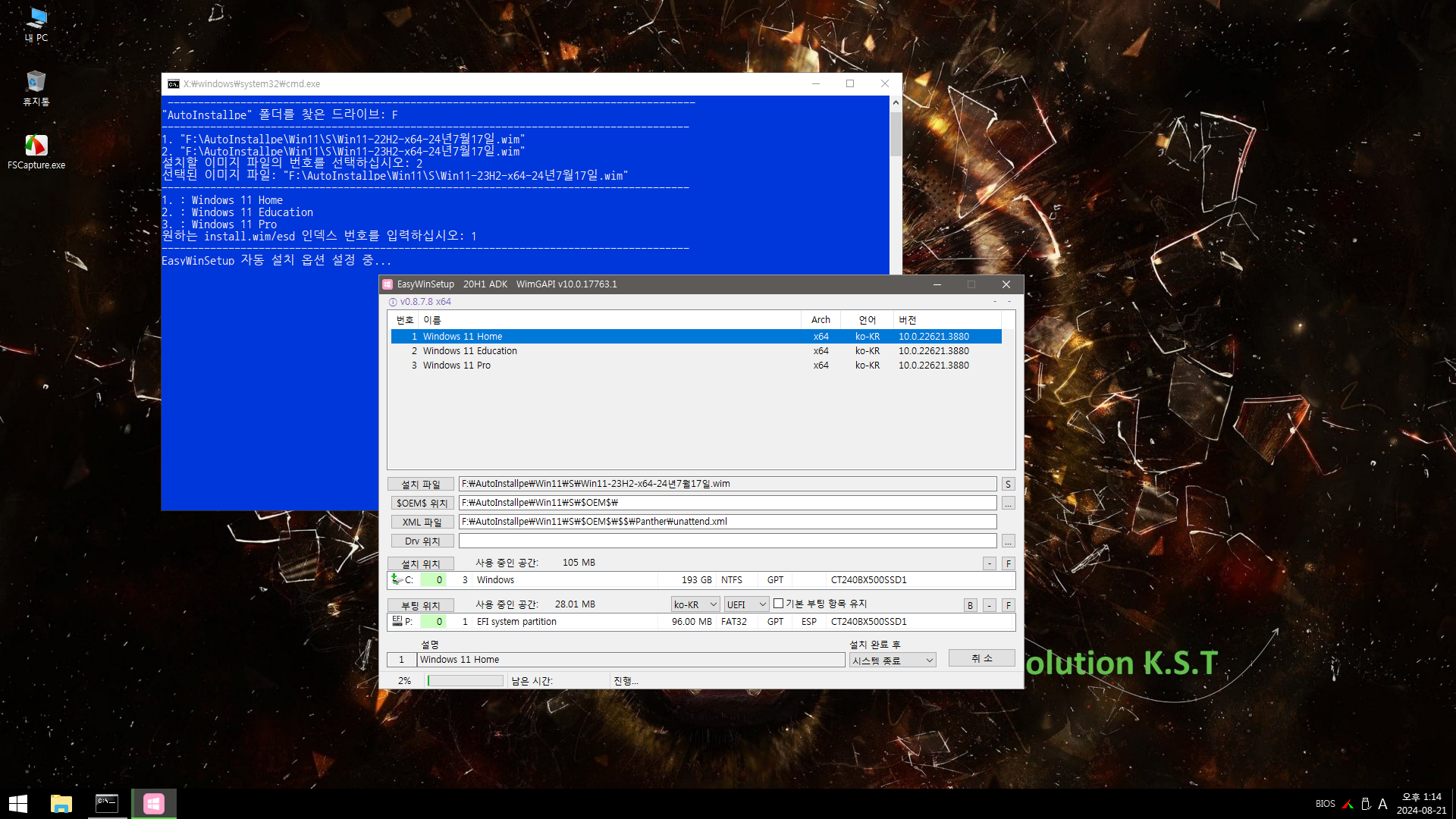Click the 설치 위치 button

pyautogui.click(x=421, y=563)
